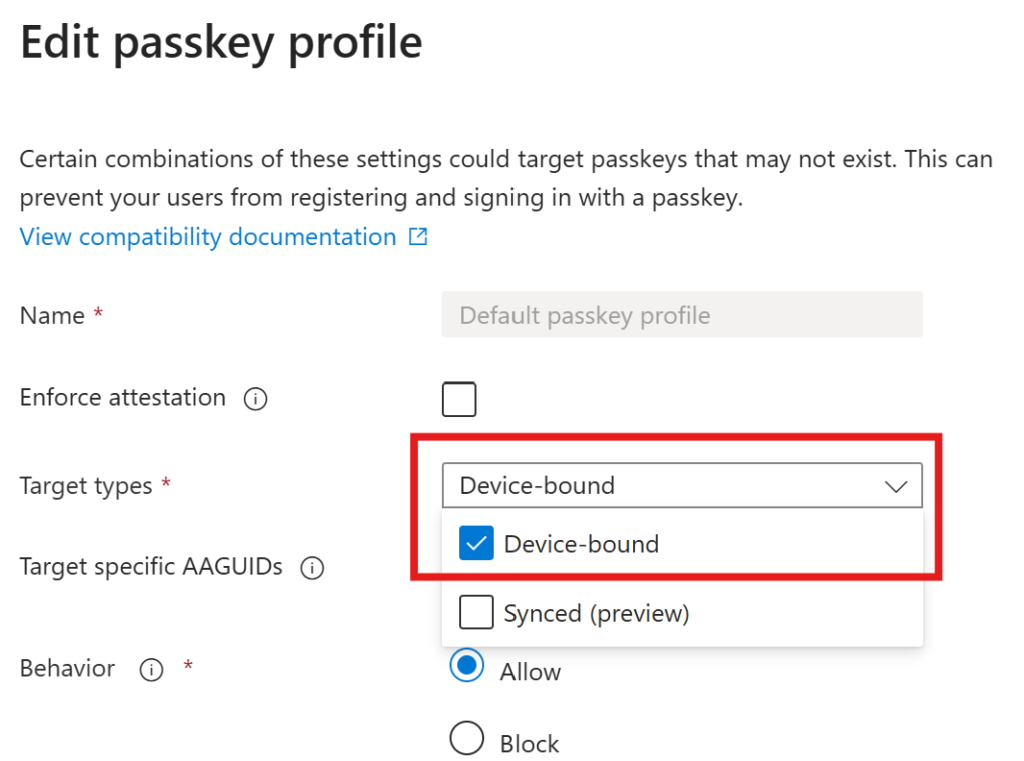This screenshot has width=1024, height=761.
Task: Click the info icon beside Enforce attestation
Action: pyautogui.click(x=255, y=399)
